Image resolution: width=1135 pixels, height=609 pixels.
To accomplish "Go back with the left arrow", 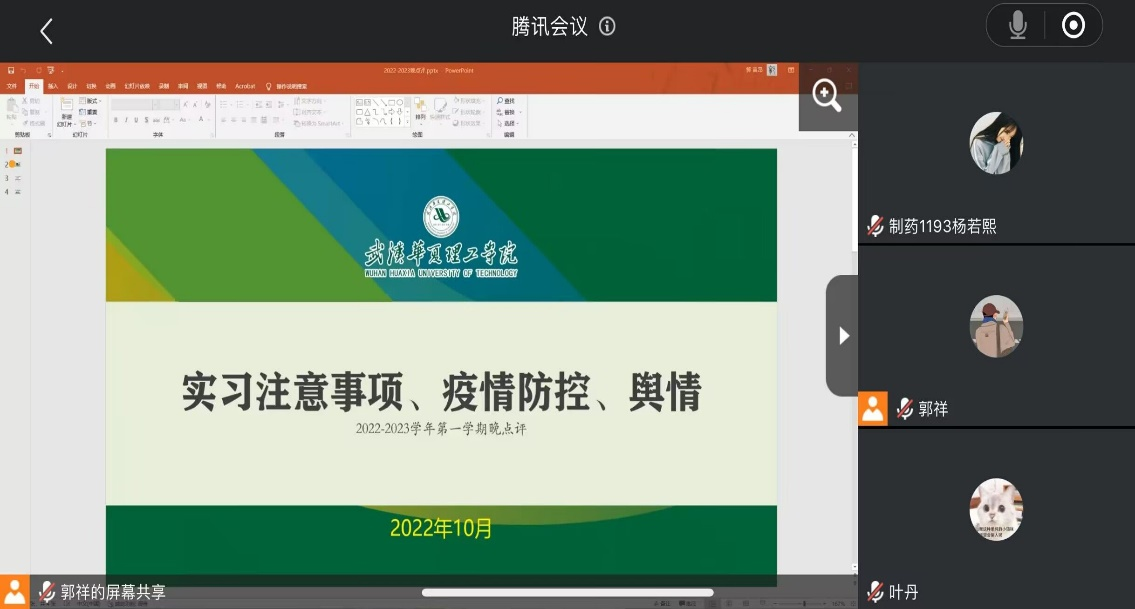I will click(46, 31).
